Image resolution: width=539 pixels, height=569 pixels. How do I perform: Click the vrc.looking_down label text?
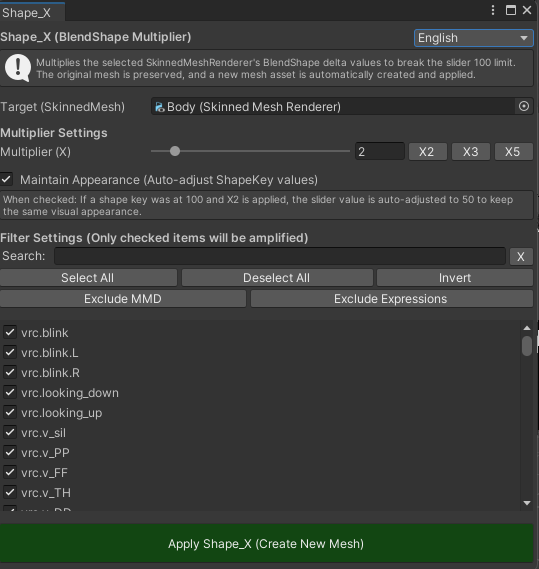click(70, 393)
